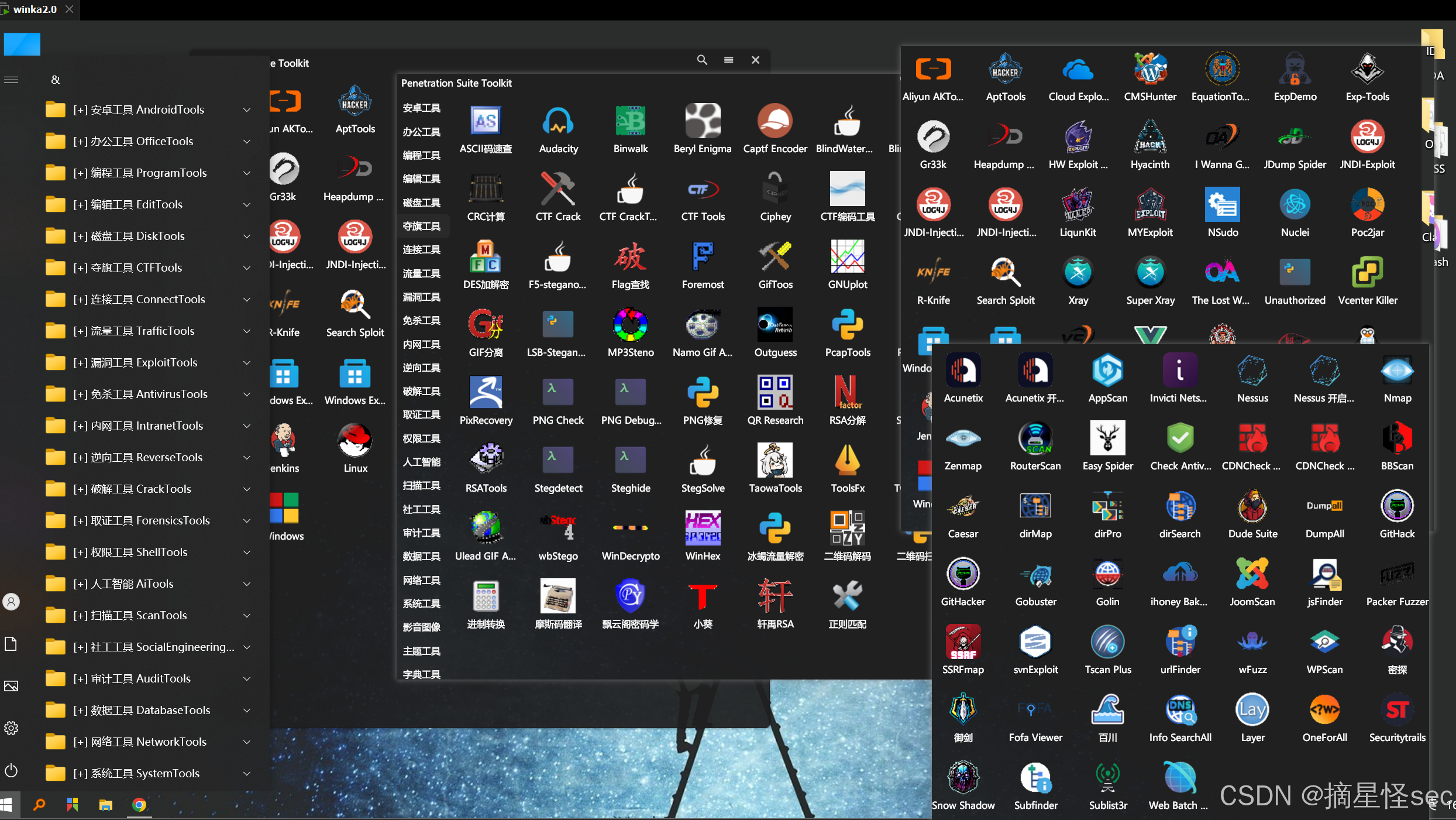Image resolution: width=1456 pixels, height=820 pixels.
Task: Select the 夺旗工具 category in Penetration Suite
Action: 422,226
